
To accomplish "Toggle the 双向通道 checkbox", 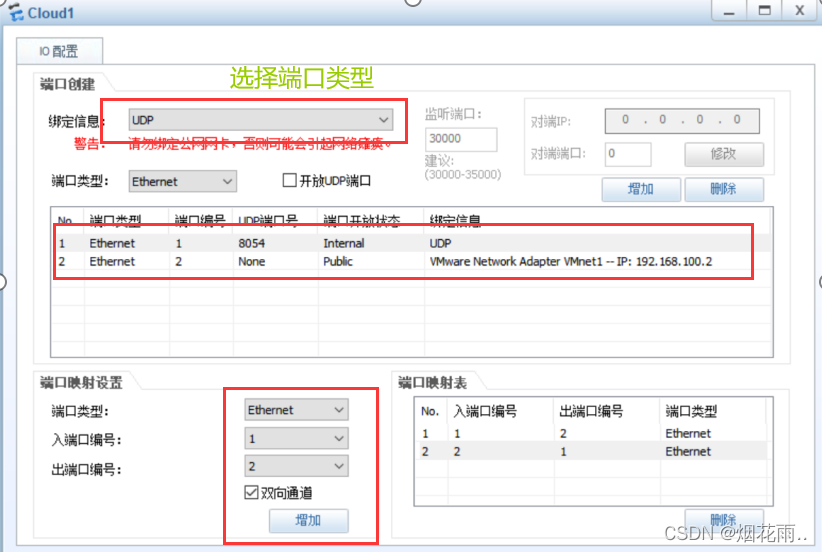I will click(x=252, y=492).
